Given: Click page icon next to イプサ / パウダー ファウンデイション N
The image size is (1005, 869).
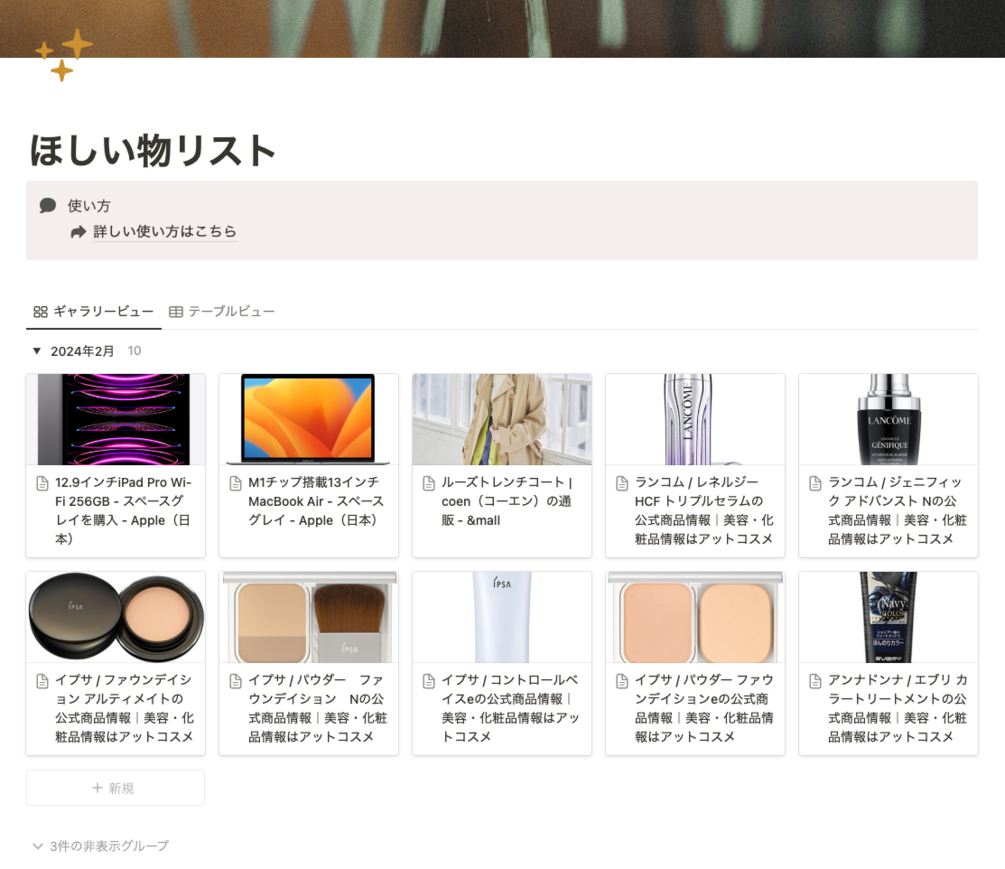Looking at the screenshot, I should (x=236, y=681).
